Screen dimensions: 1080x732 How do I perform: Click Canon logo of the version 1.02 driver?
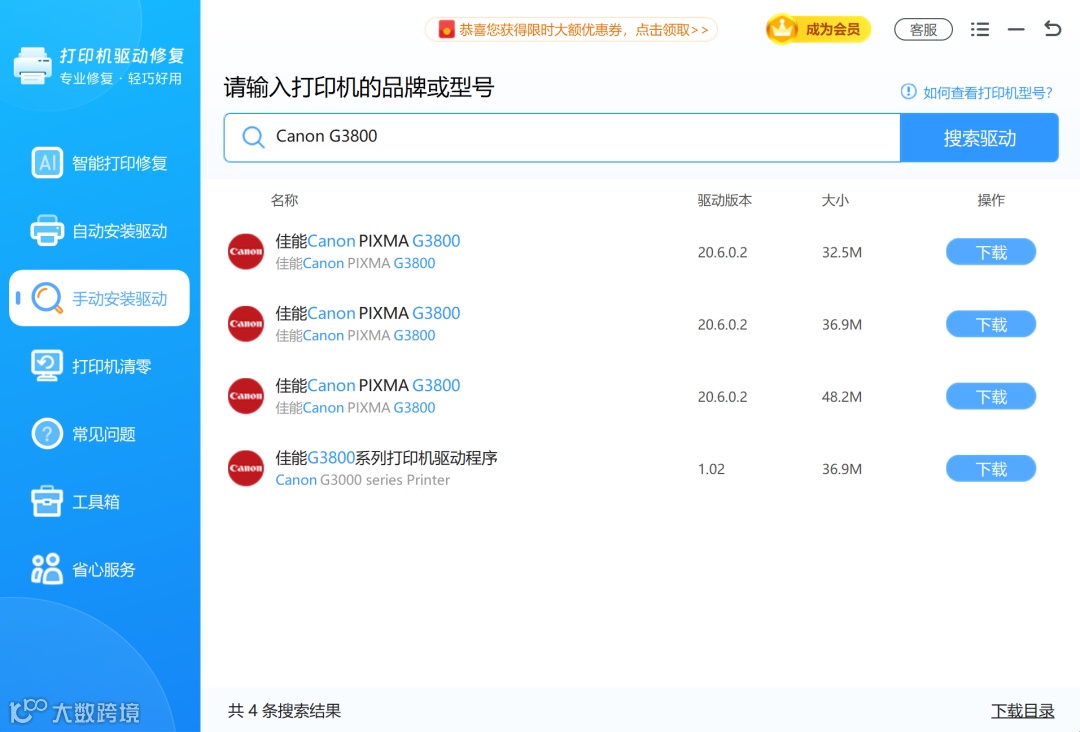point(246,468)
